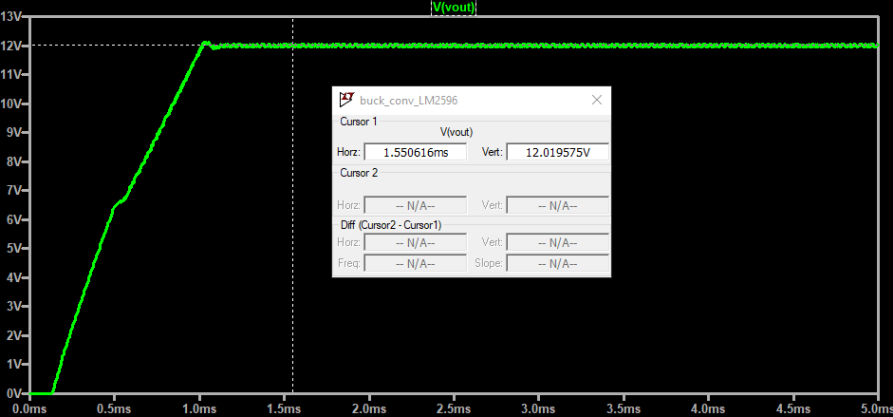Click the V(vout) trace label

(453, 7)
